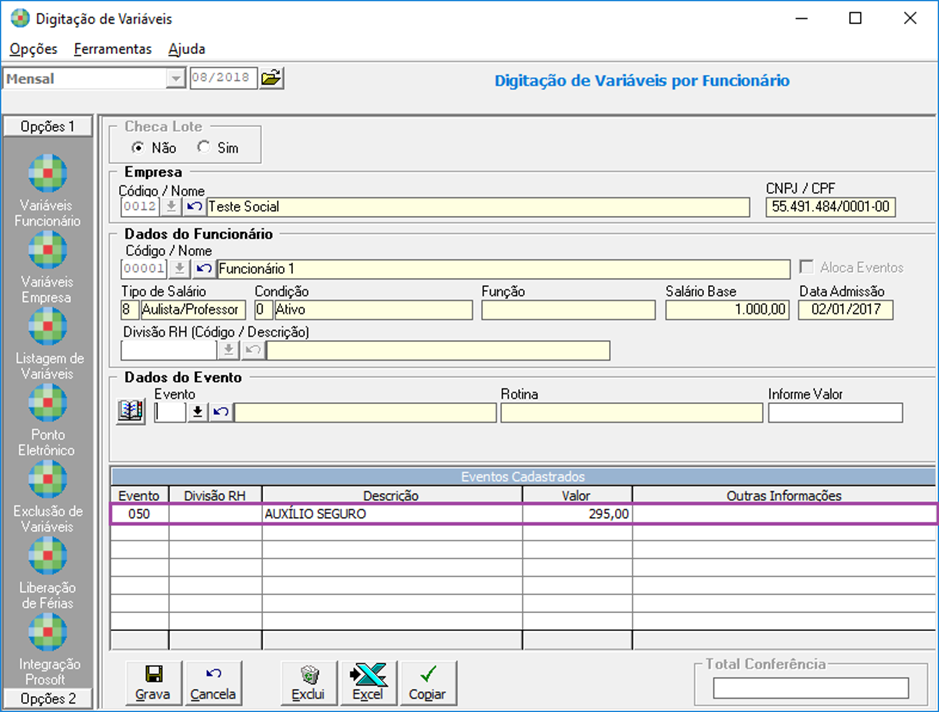The image size is (939, 712).
Task: Expand the Mensal dropdown
Action: click(x=175, y=78)
